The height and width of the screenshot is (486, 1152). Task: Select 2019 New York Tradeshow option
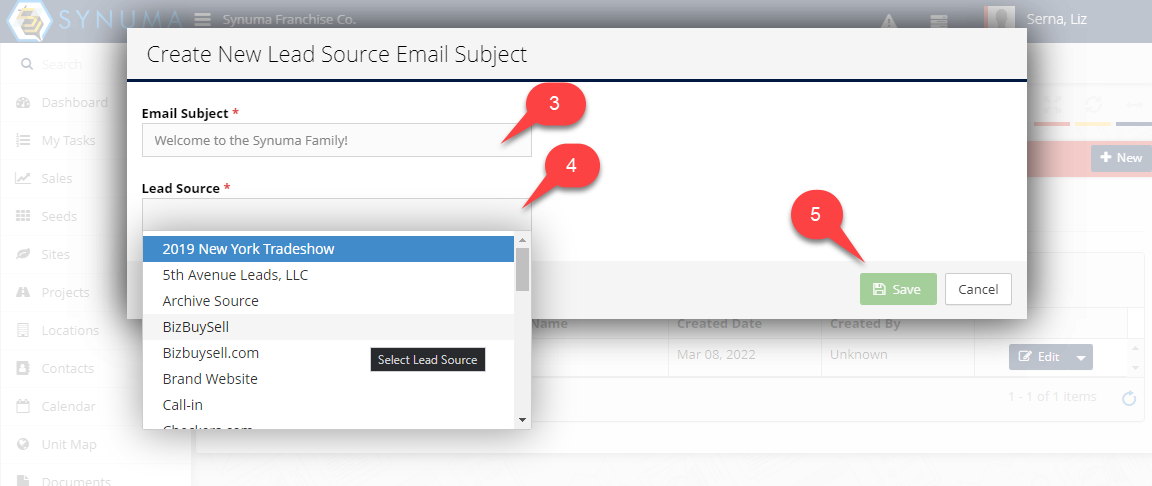pyautogui.click(x=328, y=249)
